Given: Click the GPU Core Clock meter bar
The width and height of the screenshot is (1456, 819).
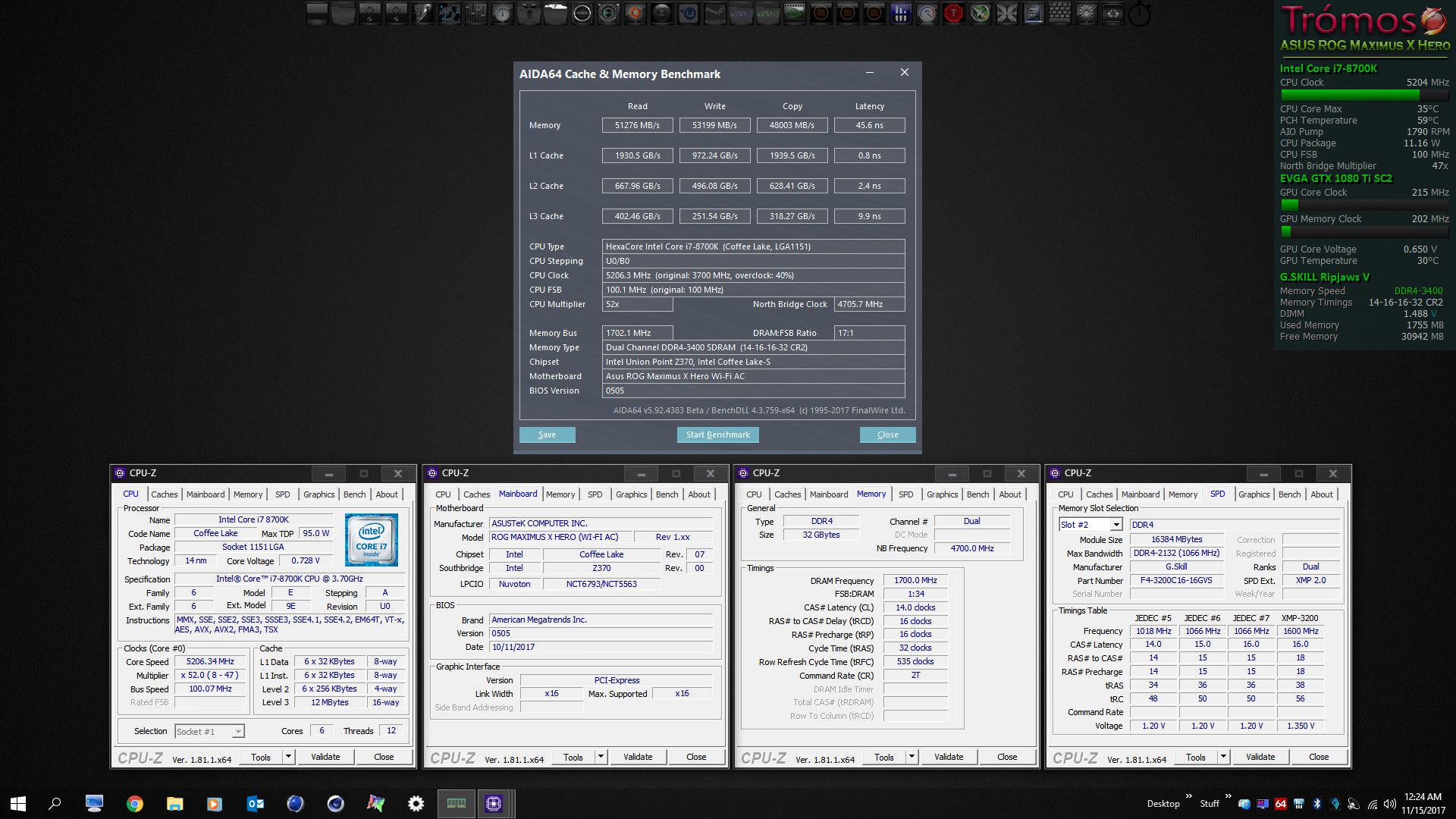Looking at the screenshot, I should coord(1364,205).
